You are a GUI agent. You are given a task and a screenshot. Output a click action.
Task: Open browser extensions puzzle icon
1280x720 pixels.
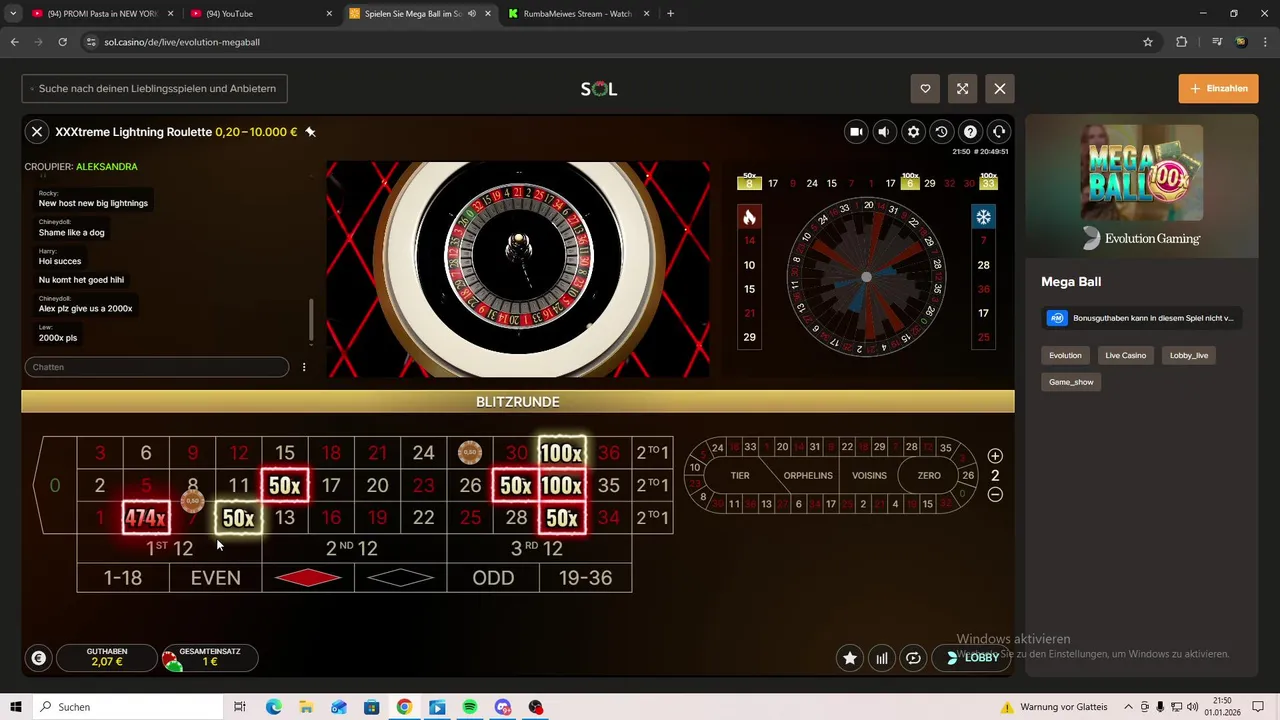1181,42
